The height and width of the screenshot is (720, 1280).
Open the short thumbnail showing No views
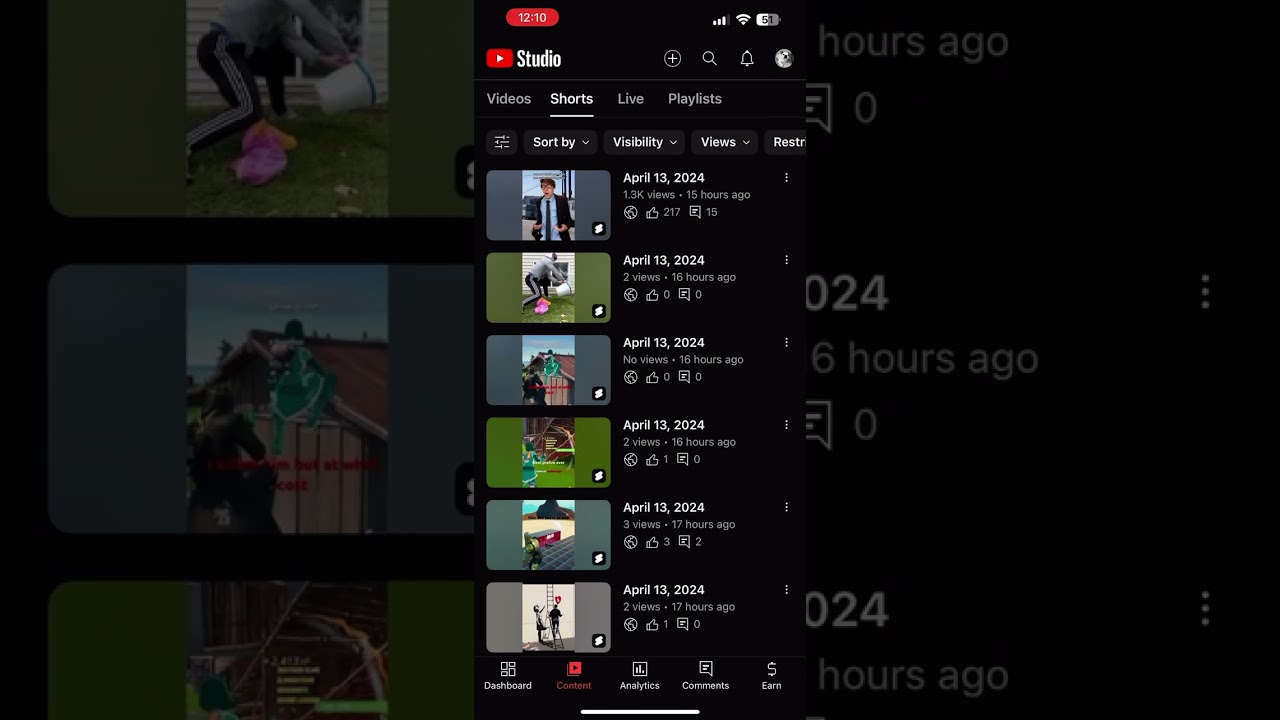tap(548, 370)
